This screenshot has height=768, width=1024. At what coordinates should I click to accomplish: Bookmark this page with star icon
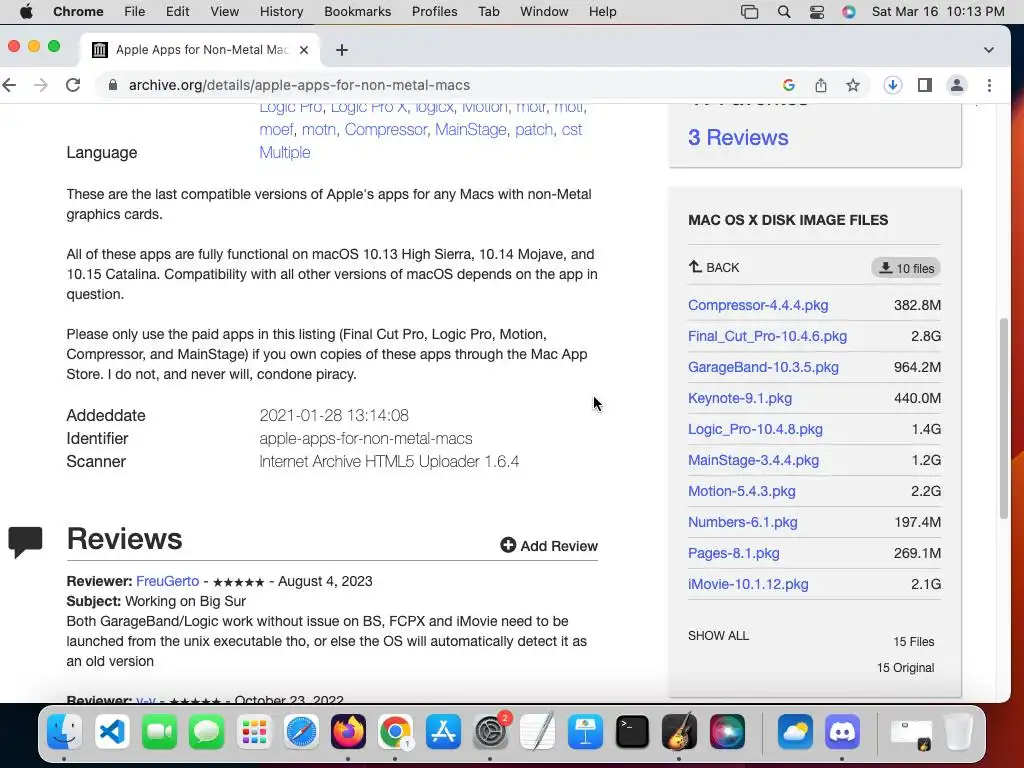point(853,85)
